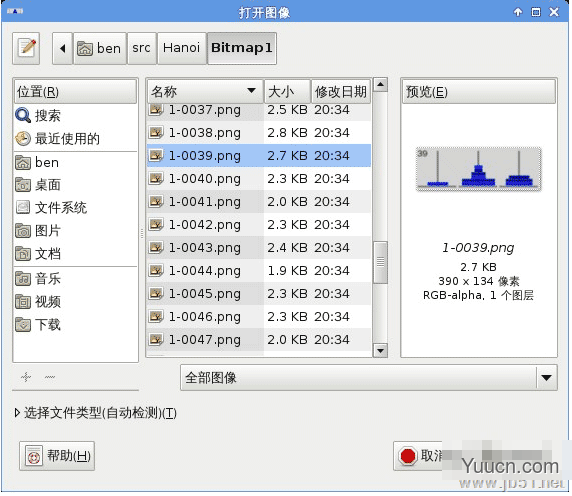The width and height of the screenshot is (572, 496).
Task: Open the 下载 downloads folder
Action: pyautogui.click(x=76, y=325)
